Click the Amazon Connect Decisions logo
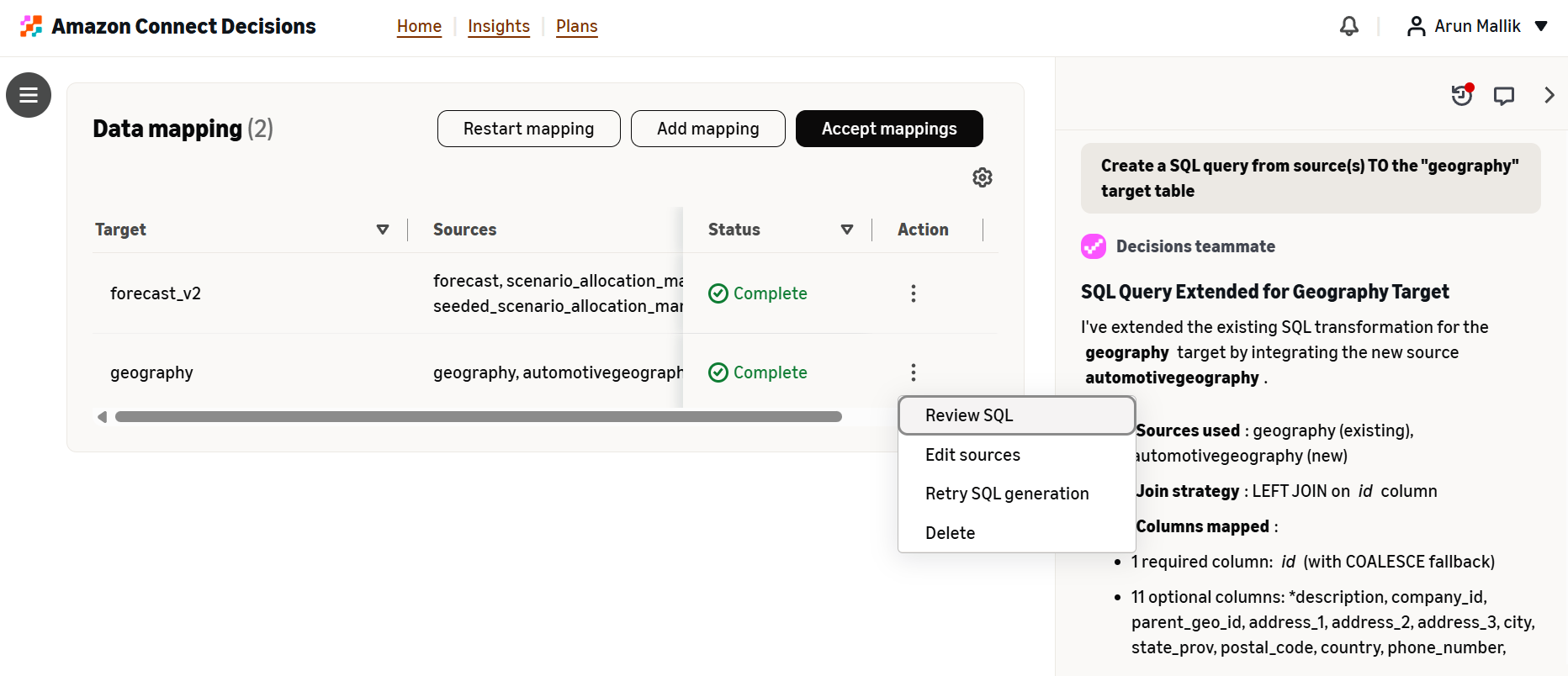 (x=31, y=26)
